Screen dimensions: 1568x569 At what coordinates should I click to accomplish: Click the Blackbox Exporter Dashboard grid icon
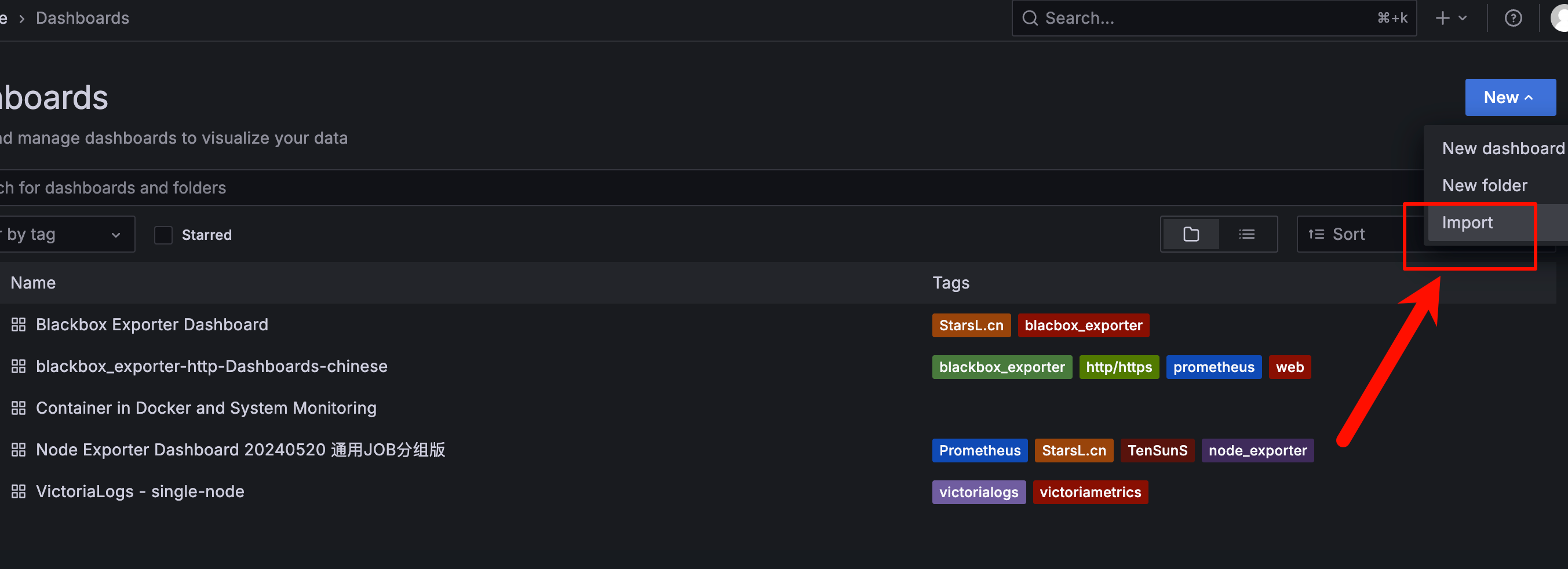tap(19, 325)
